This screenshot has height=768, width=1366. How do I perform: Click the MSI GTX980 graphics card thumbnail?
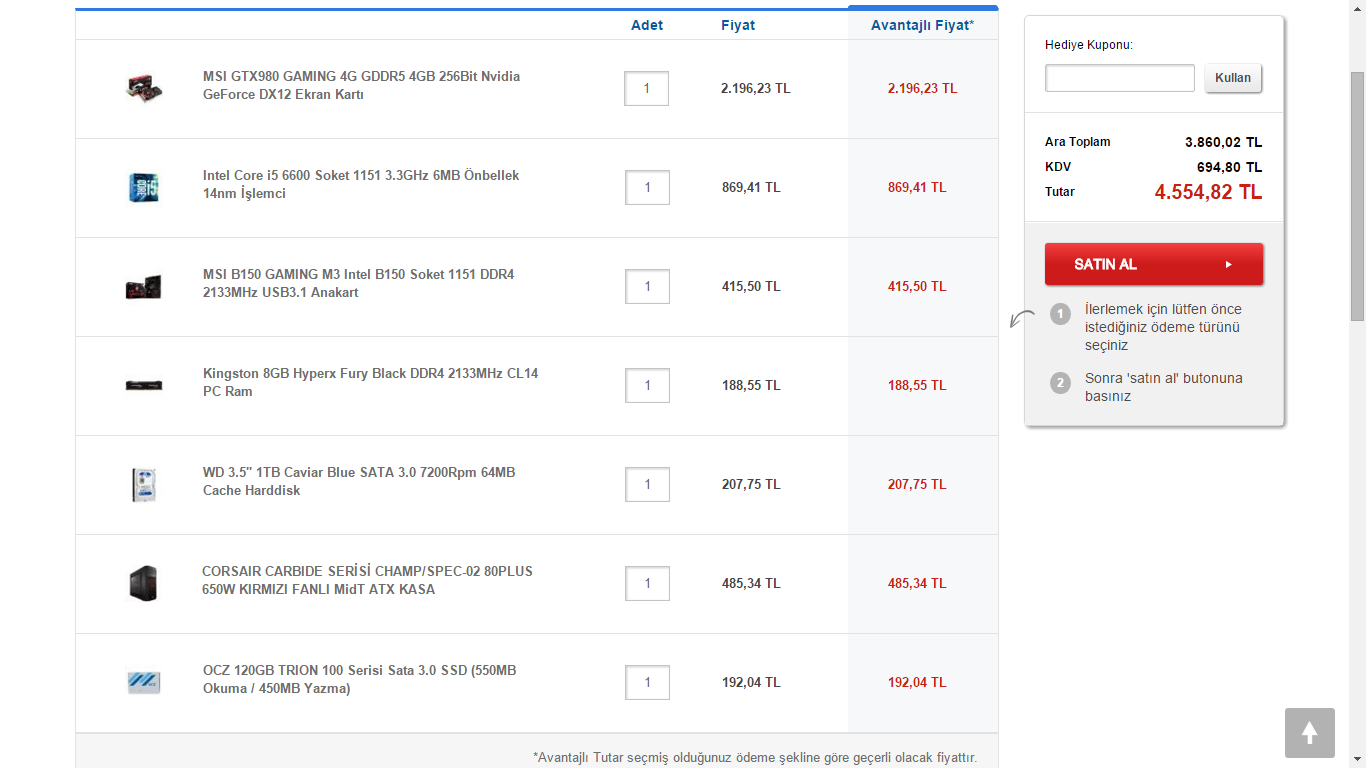pyautogui.click(x=144, y=88)
